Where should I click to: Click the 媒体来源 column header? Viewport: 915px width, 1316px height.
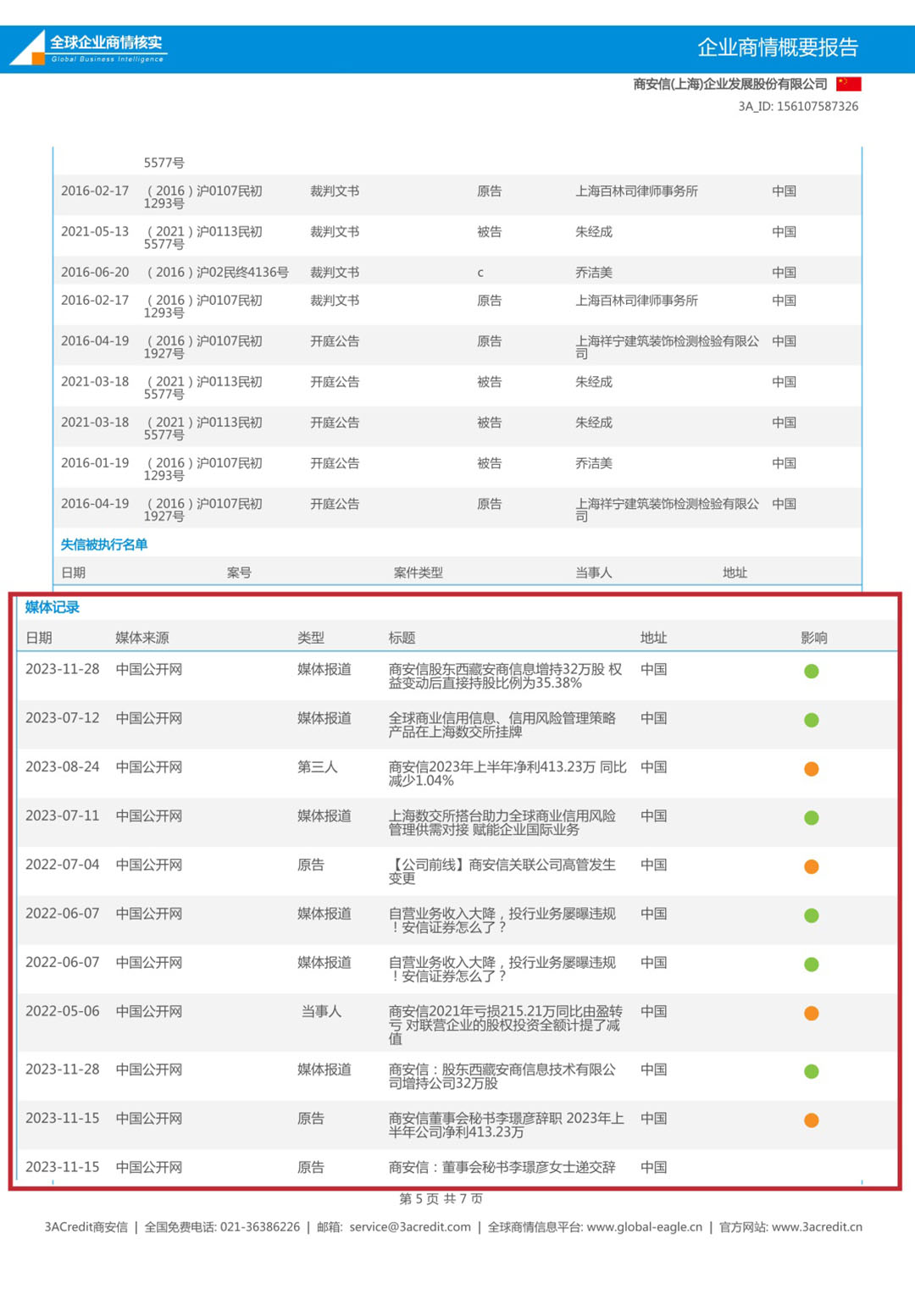[x=142, y=638]
